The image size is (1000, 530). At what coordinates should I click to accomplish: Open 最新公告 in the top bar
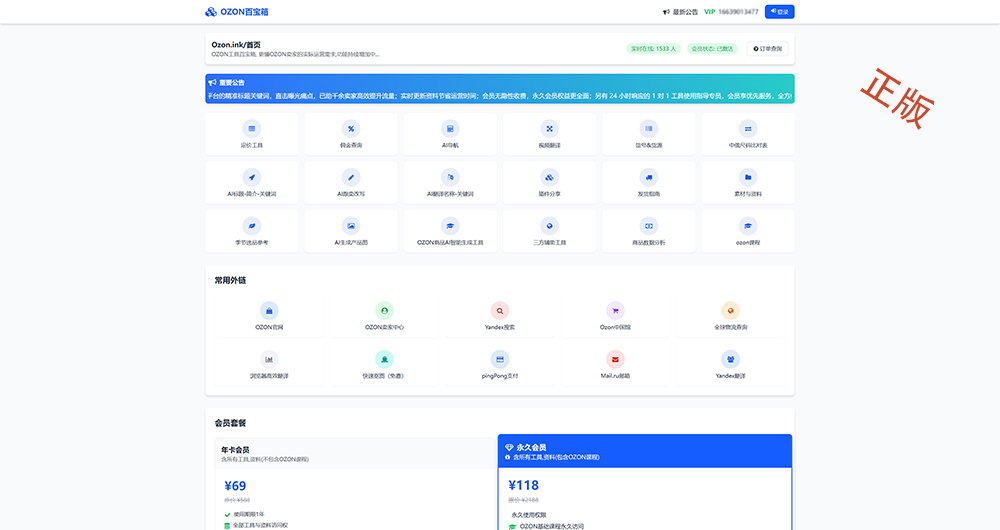pos(680,11)
